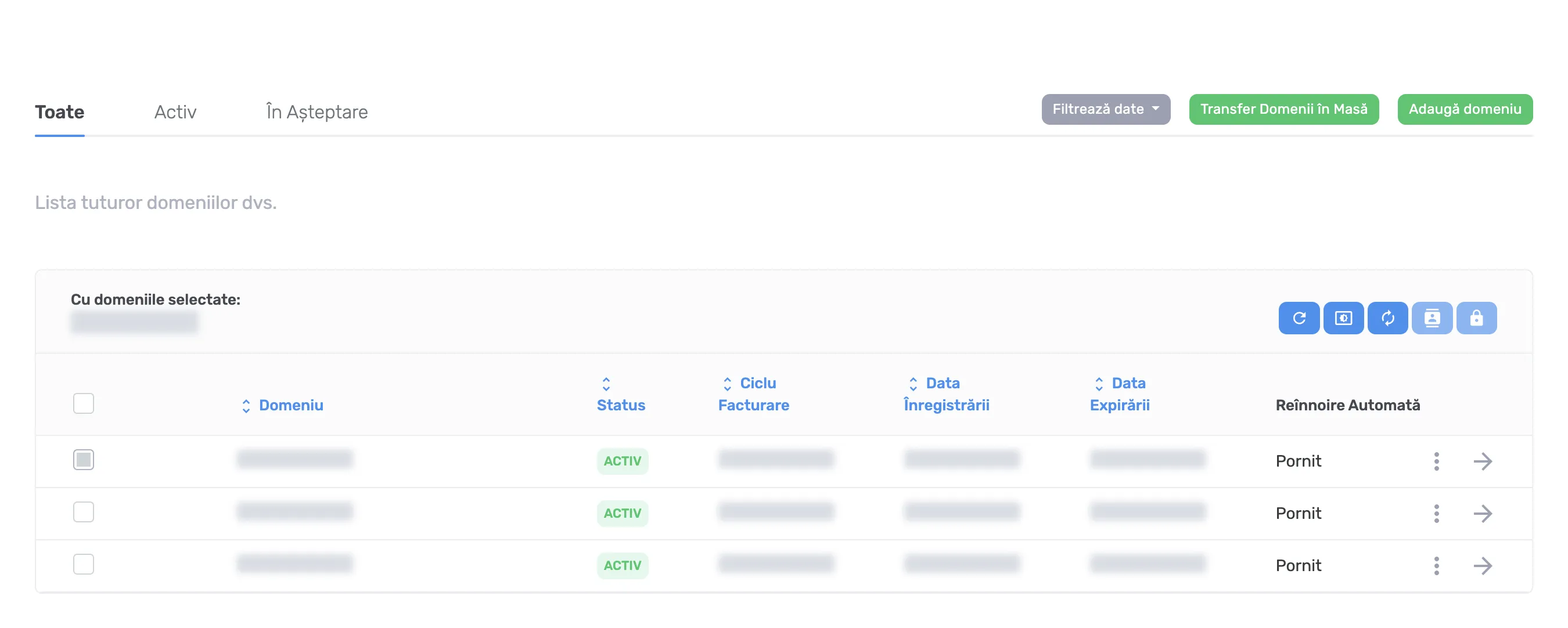Toggle checkbox of the second domain row

pos(84,512)
